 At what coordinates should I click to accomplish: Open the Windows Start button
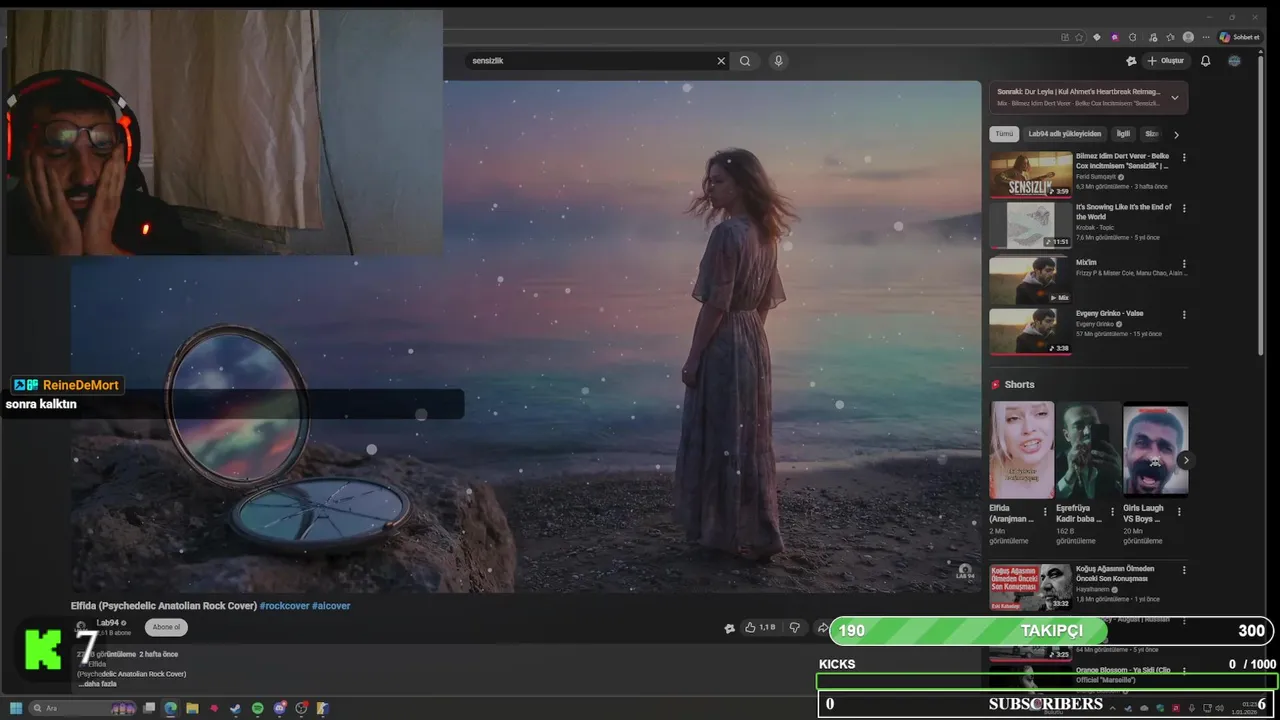pos(16,708)
